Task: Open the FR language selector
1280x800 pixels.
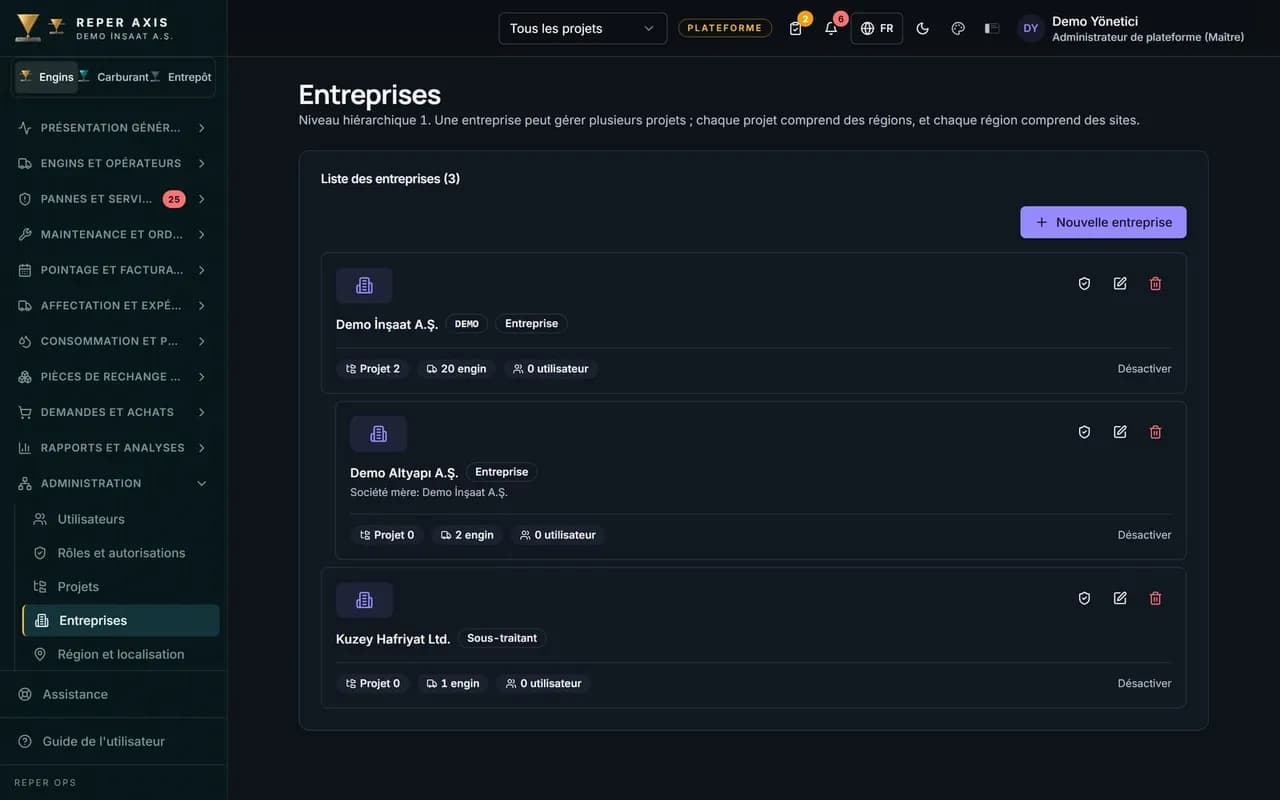Action: click(x=877, y=28)
